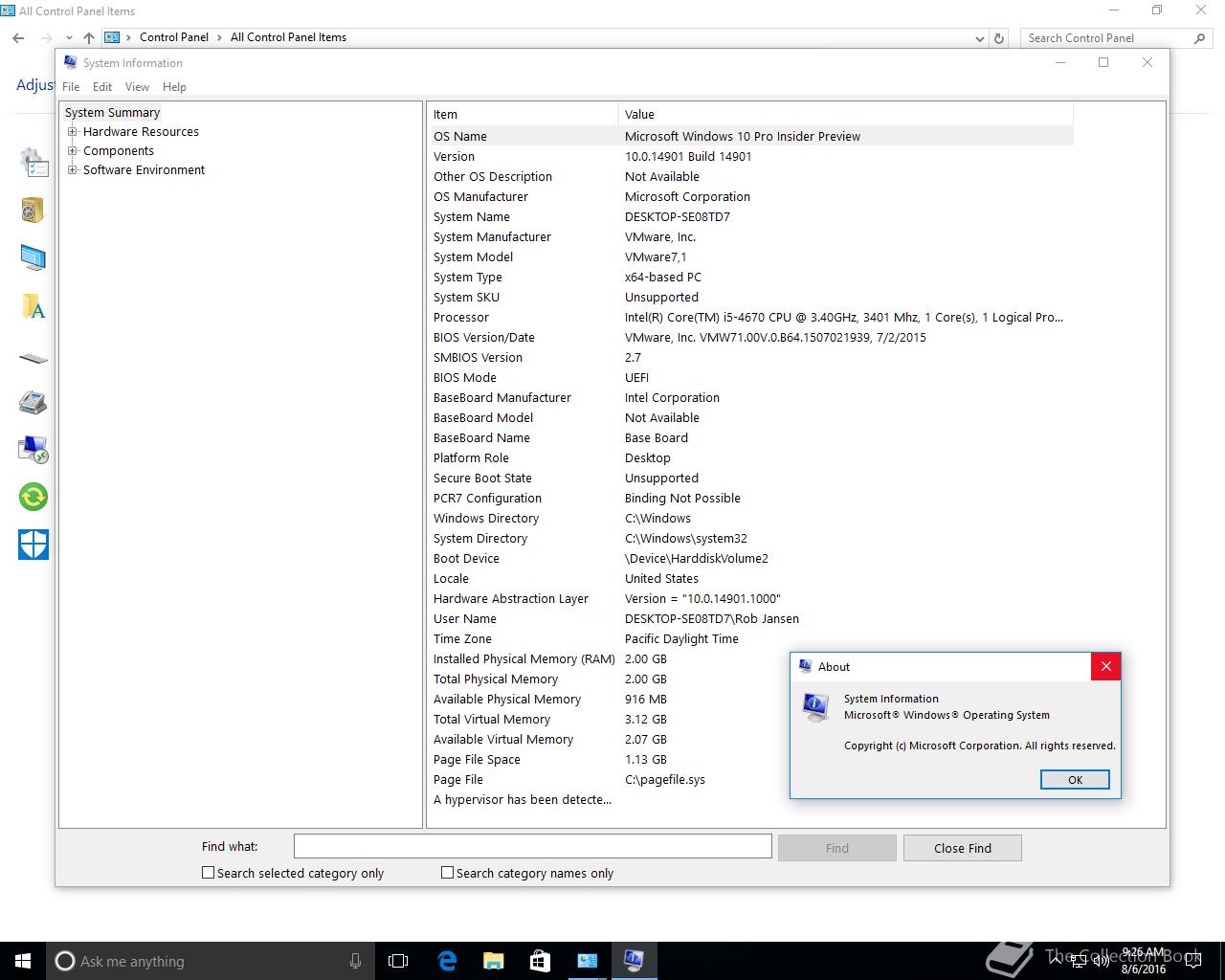
Task: Open the Edit menu in System Information
Action: pyautogui.click(x=102, y=86)
